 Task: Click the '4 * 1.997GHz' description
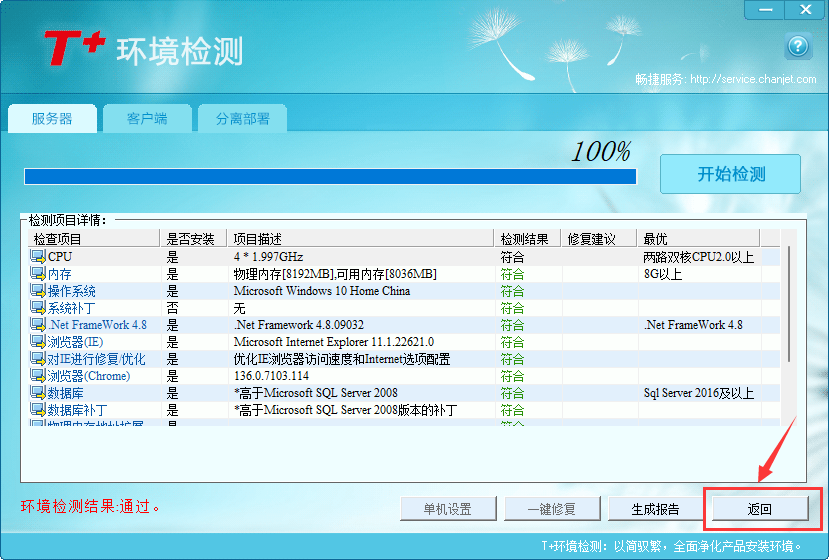point(269,256)
